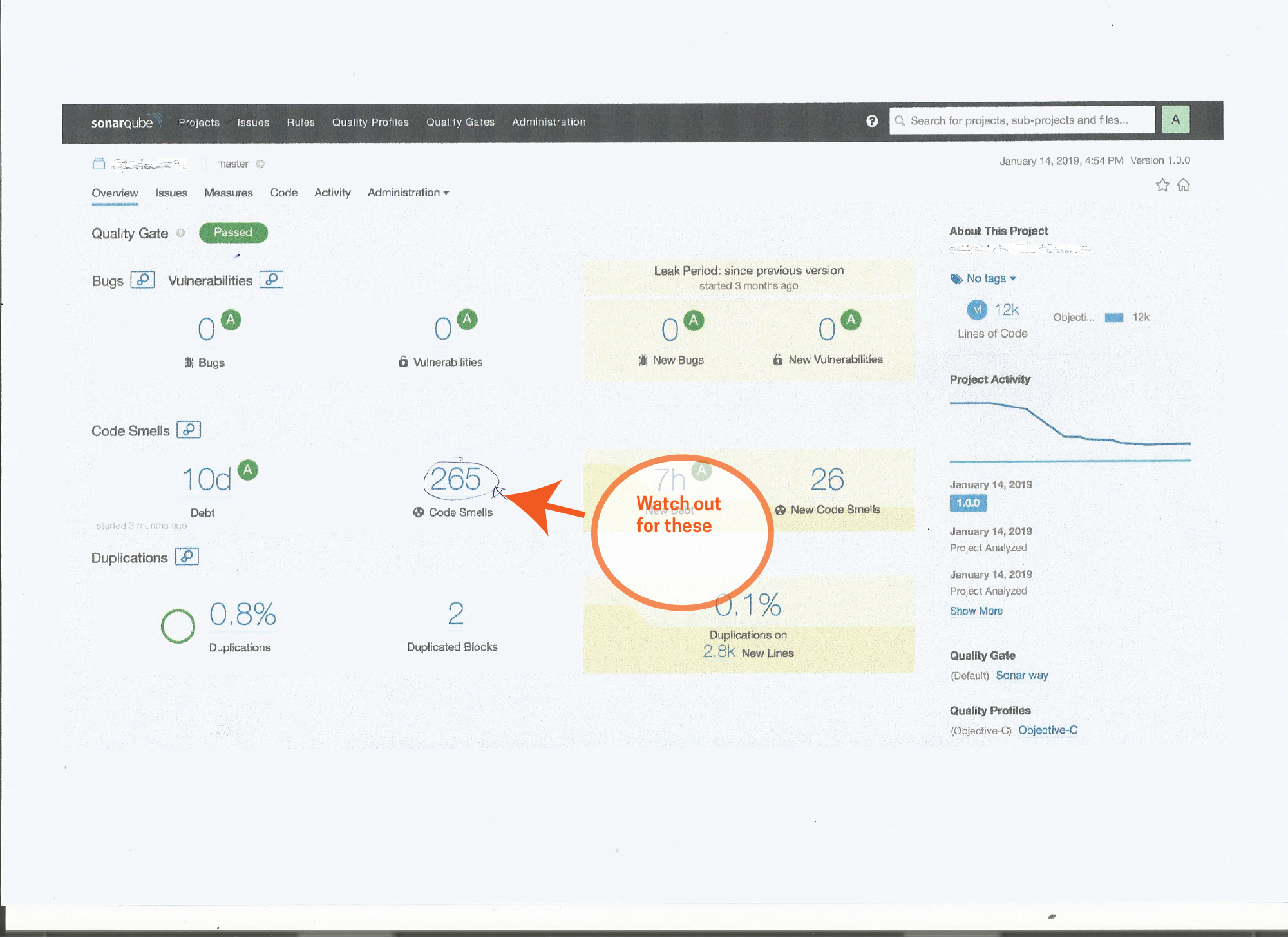Open Quality Gates in top navigation
Viewport: 1288px width, 938px height.
pos(460,122)
